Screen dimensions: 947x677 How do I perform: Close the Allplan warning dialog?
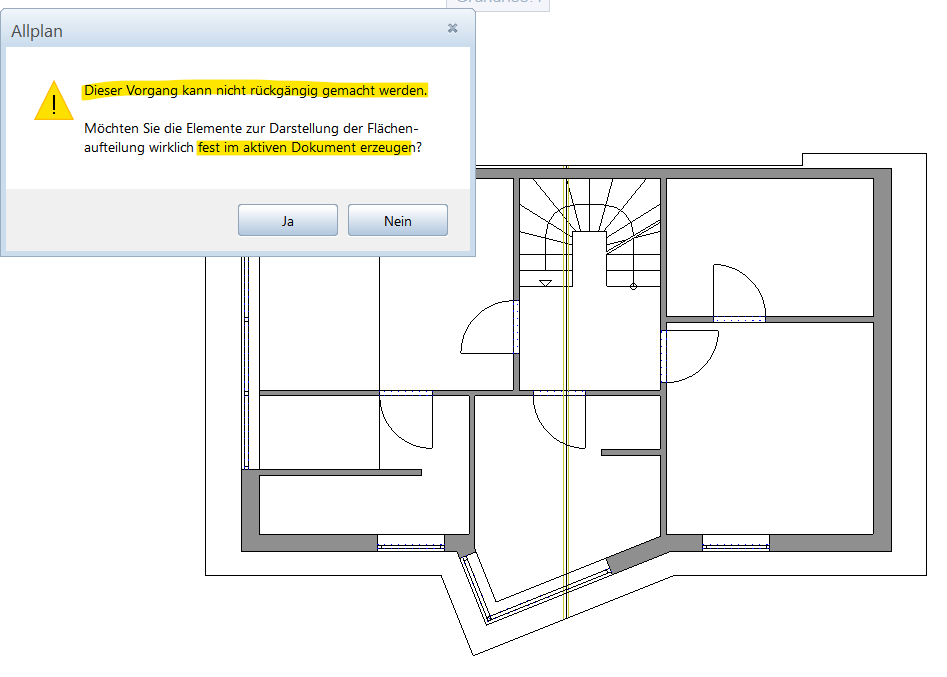pos(453,29)
